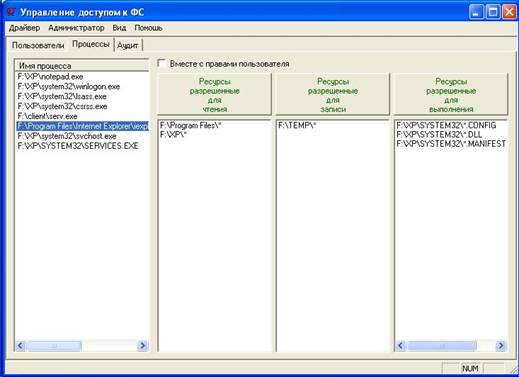Click left scroll arrow of process list
Screen dimensions: 519x377
click(20, 345)
